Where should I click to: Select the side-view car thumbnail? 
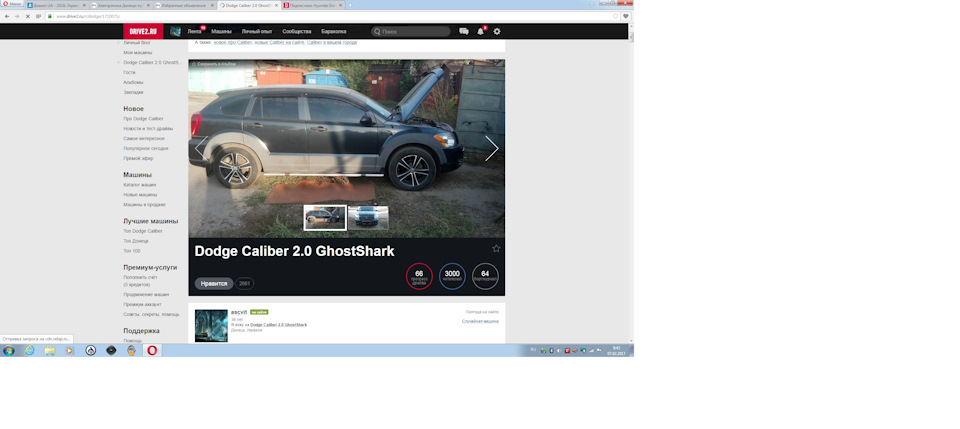click(x=325, y=218)
